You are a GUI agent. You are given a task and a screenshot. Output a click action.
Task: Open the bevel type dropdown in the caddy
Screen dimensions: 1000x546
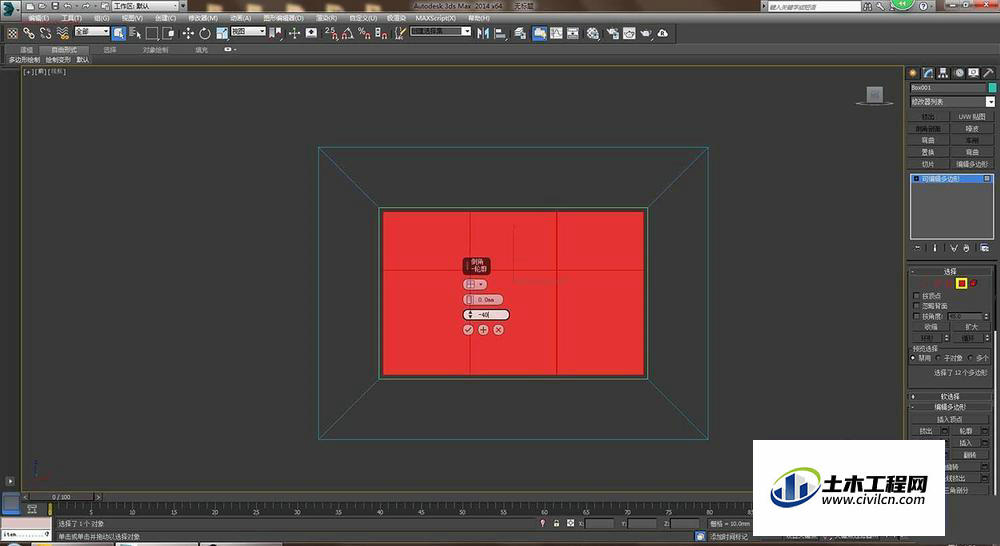474,284
